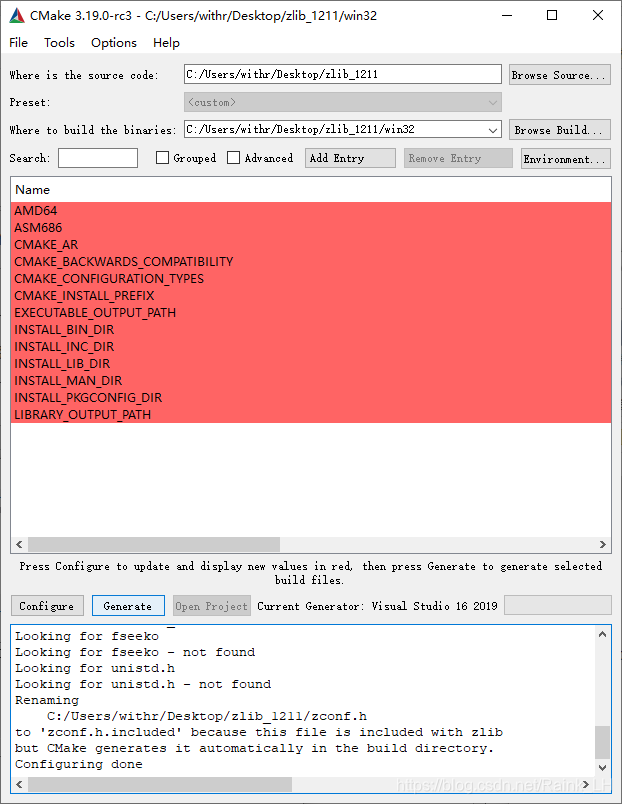Select the AMD64 entry
The width and height of the screenshot is (622, 804).
click(311, 211)
